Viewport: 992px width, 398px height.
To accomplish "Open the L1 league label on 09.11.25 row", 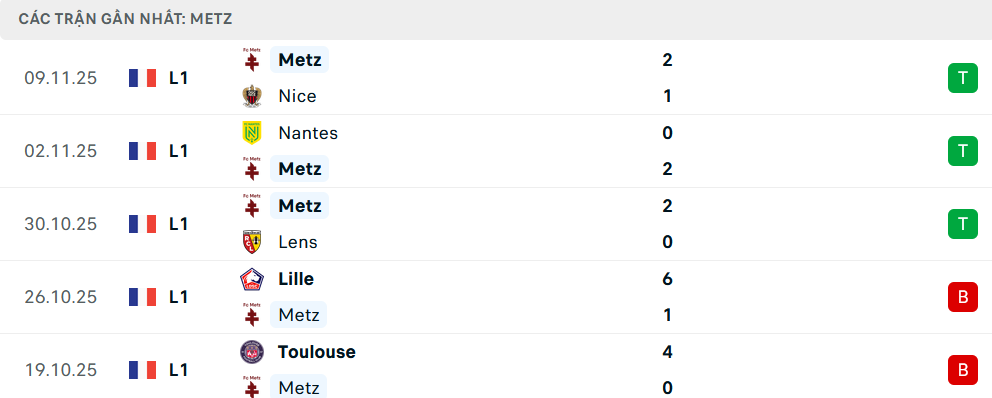I will coord(178,78).
